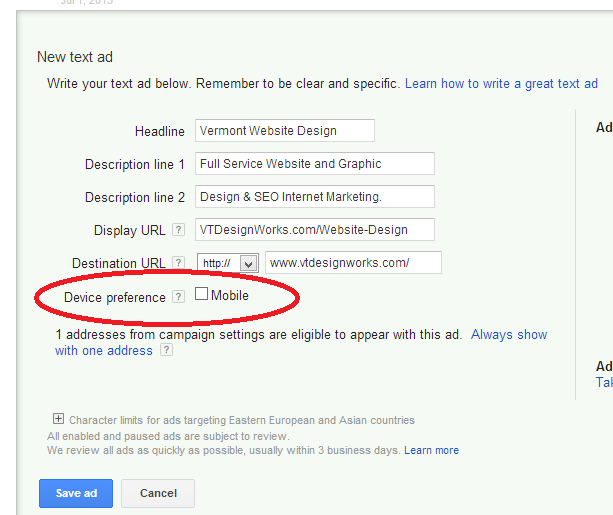
Task: Open the Destination URL help icon
Action: click(178, 262)
